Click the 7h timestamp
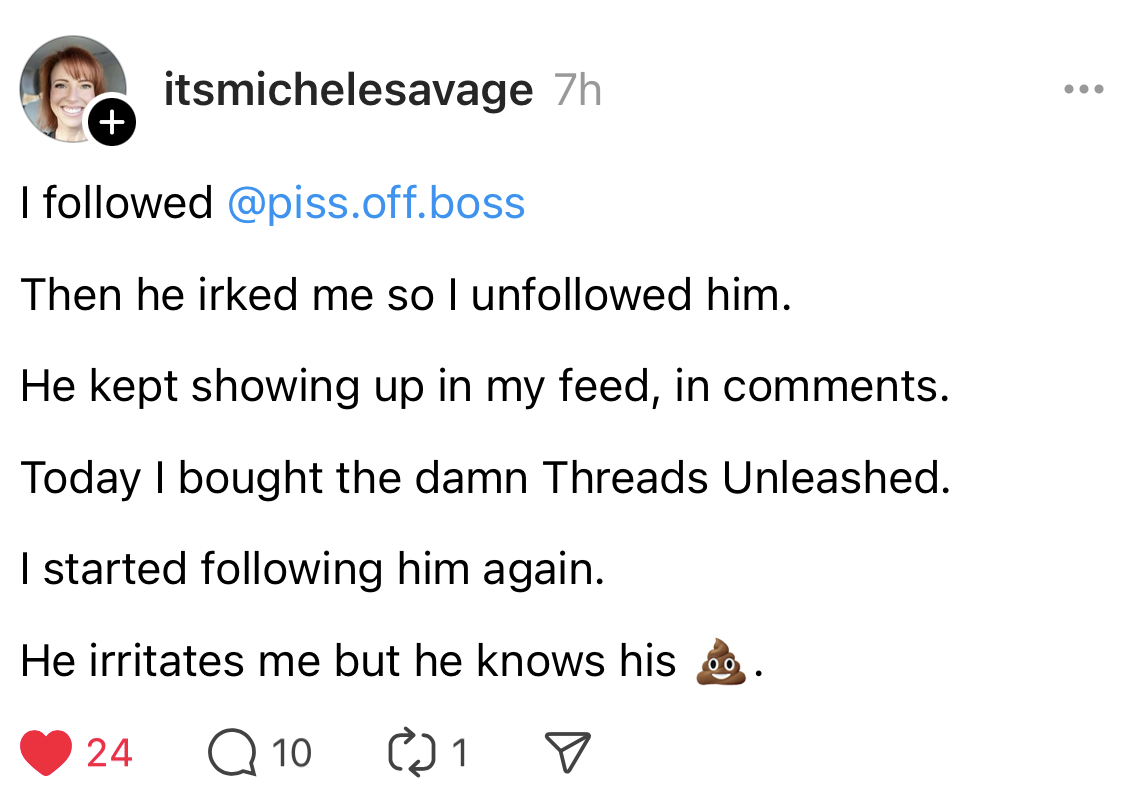This screenshot has width=1125, height=801. pyautogui.click(x=578, y=91)
